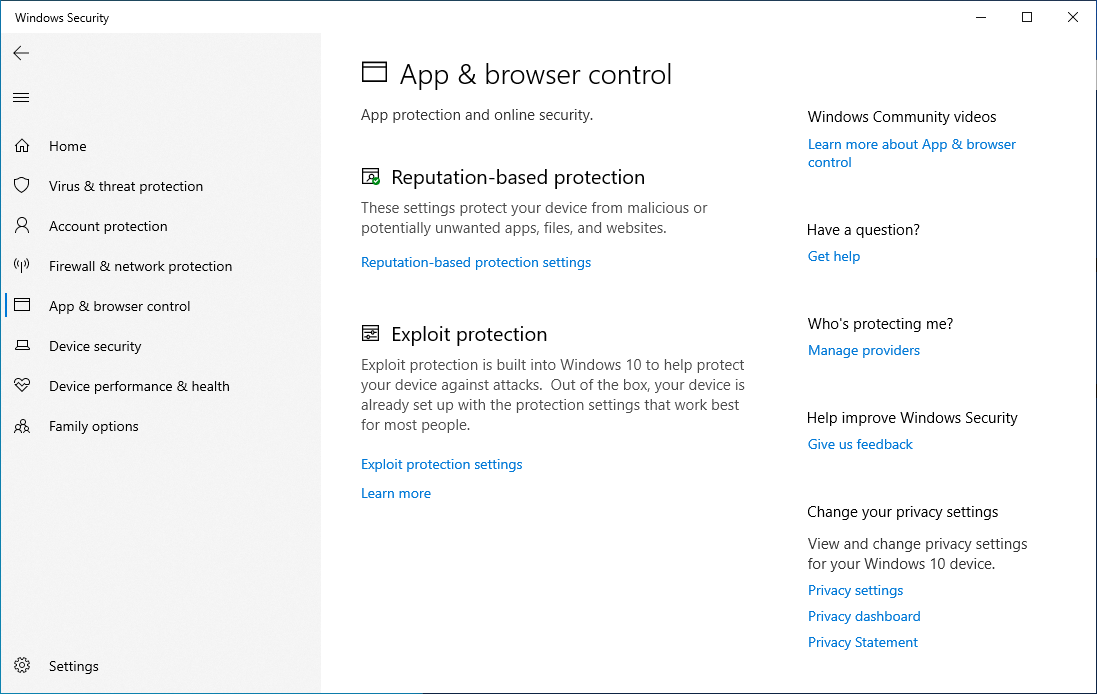Open Manage providers link
Viewport: 1097px width, 694px height.
[864, 350]
